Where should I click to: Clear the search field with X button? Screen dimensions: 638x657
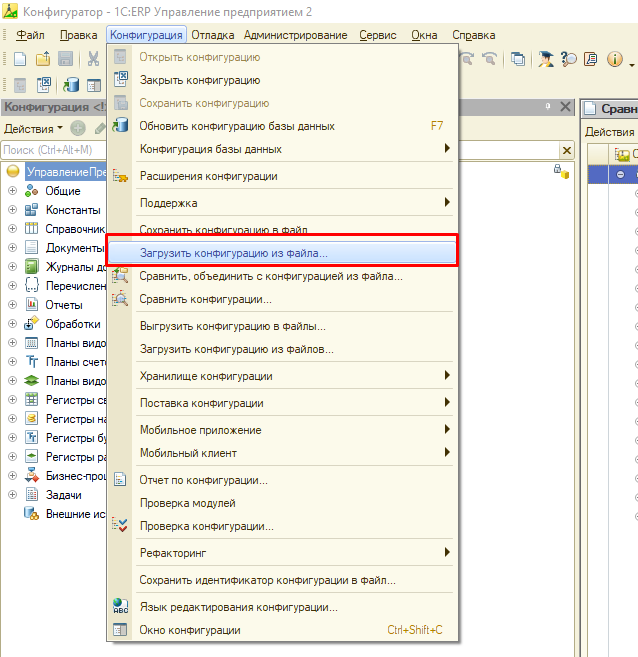tap(567, 150)
